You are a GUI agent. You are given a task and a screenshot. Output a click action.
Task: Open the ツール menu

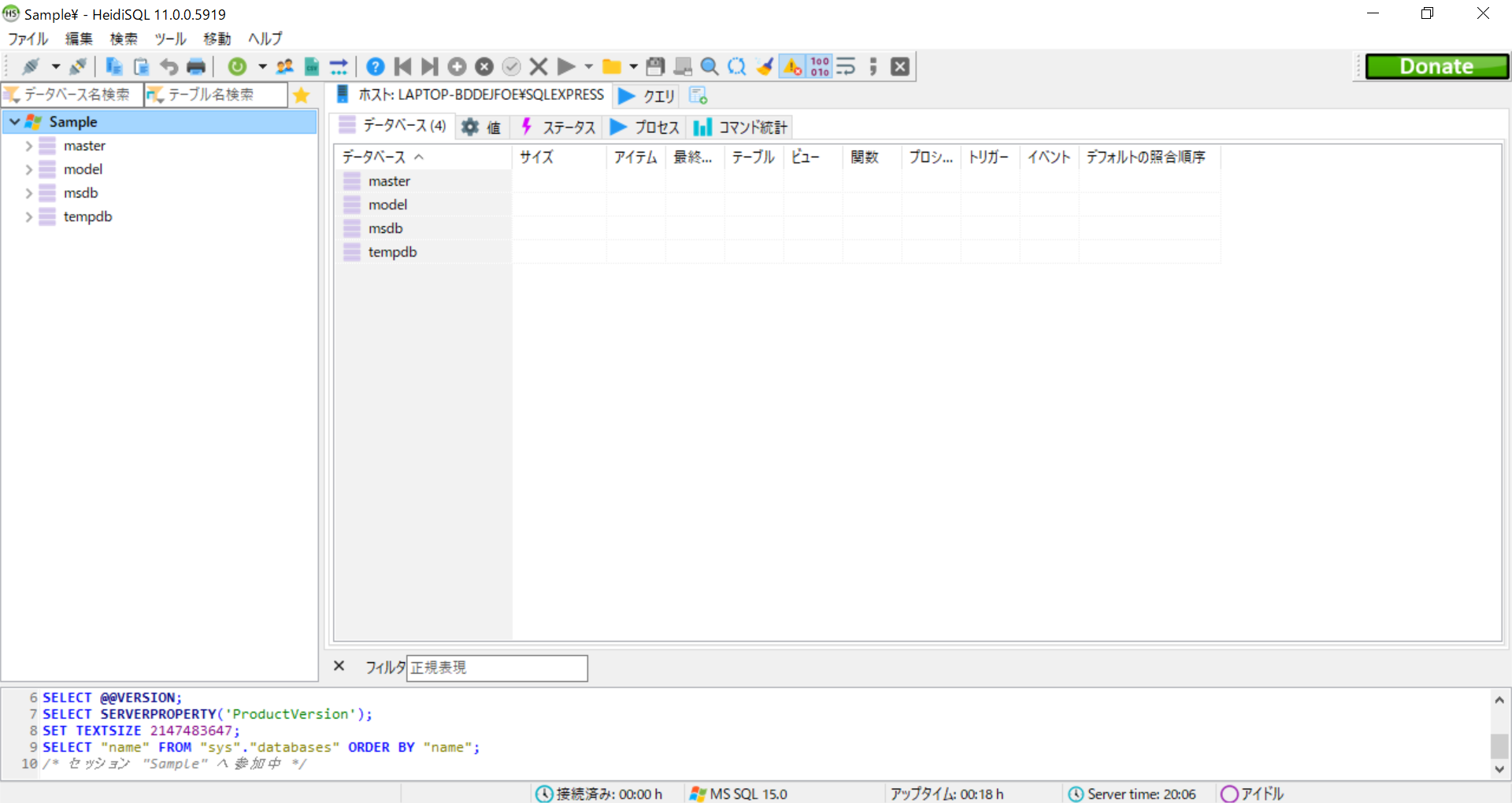pos(170,39)
